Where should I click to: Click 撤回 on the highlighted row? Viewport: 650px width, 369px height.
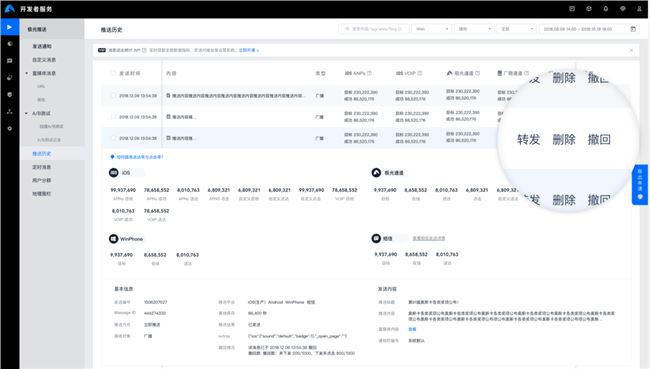pyautogui.click(x=599, y=139)
